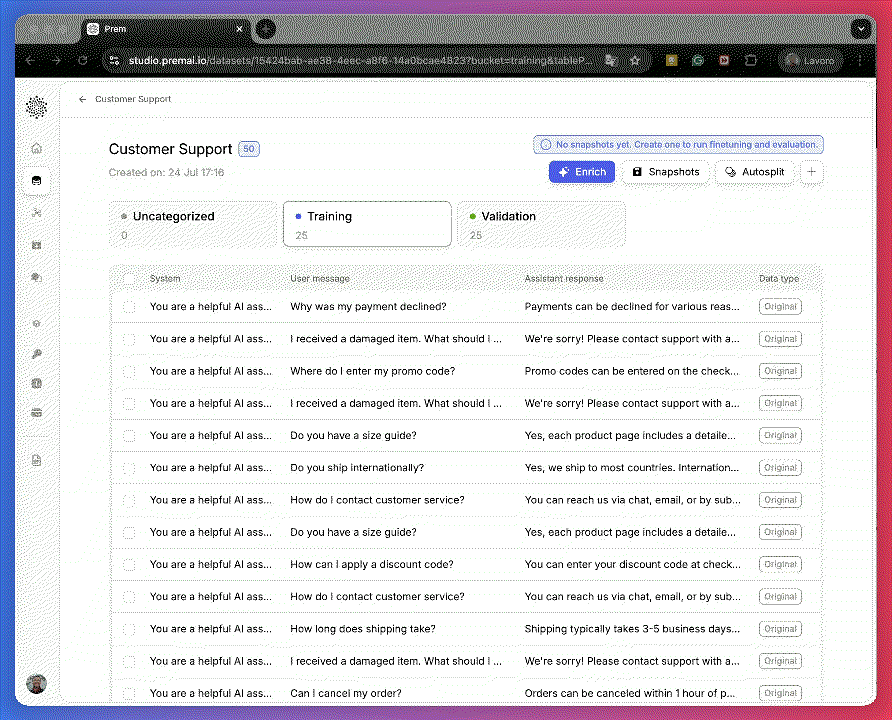Click the Prem logo in the sidebar
The height and width of the screenshot is (720, 892).
click(36, 107)
